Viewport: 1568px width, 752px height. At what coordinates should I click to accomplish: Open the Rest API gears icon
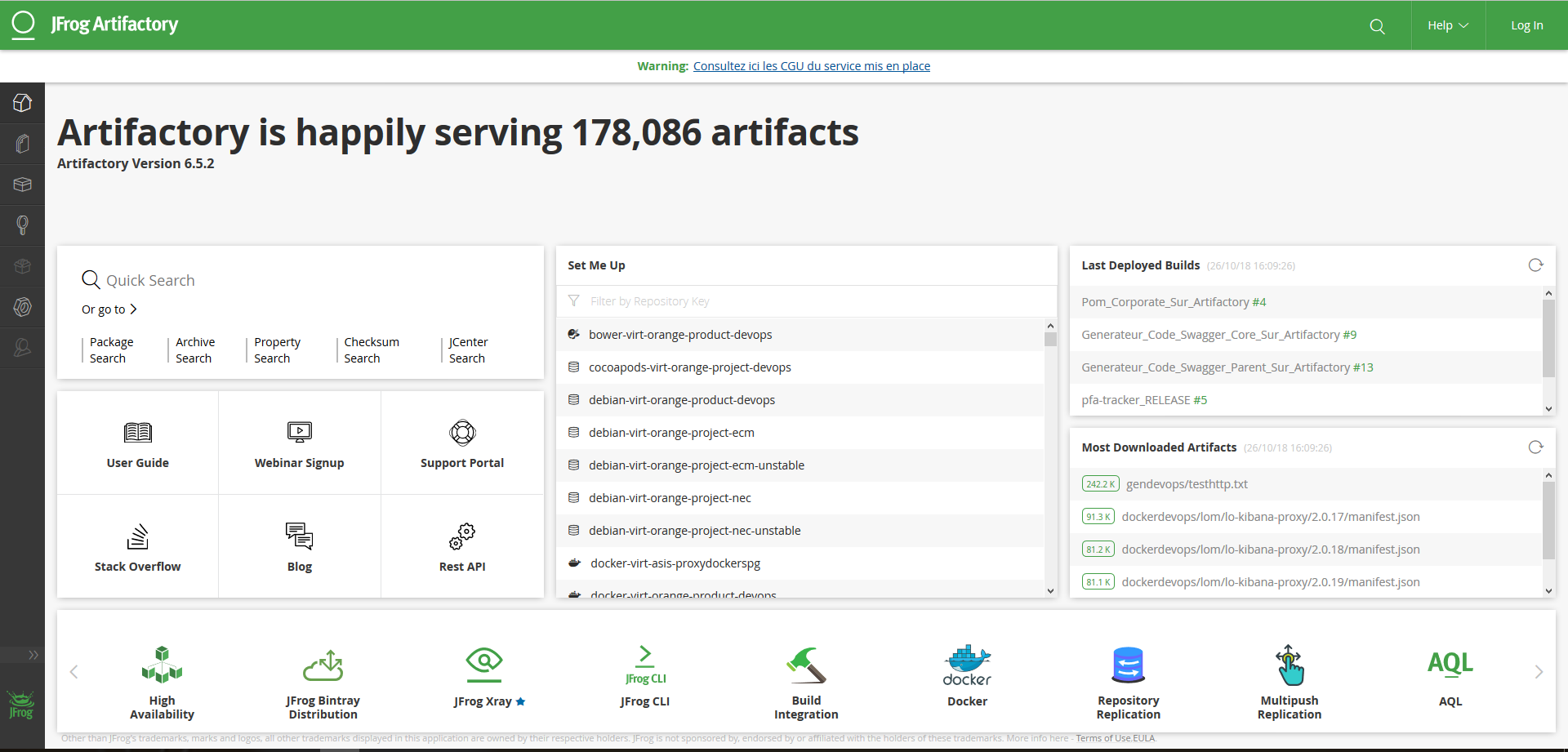coord(462,536)
